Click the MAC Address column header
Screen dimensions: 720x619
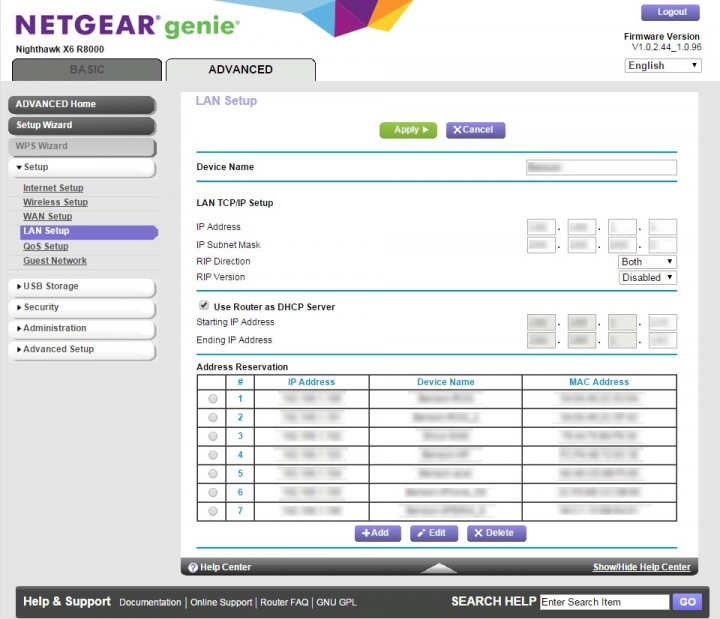599,382
